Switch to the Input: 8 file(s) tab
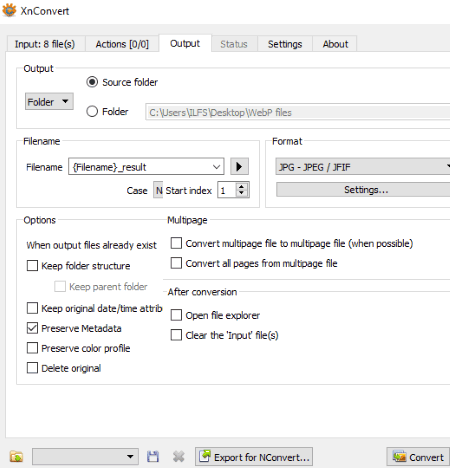Screen dimensions: 450x468 45,44
